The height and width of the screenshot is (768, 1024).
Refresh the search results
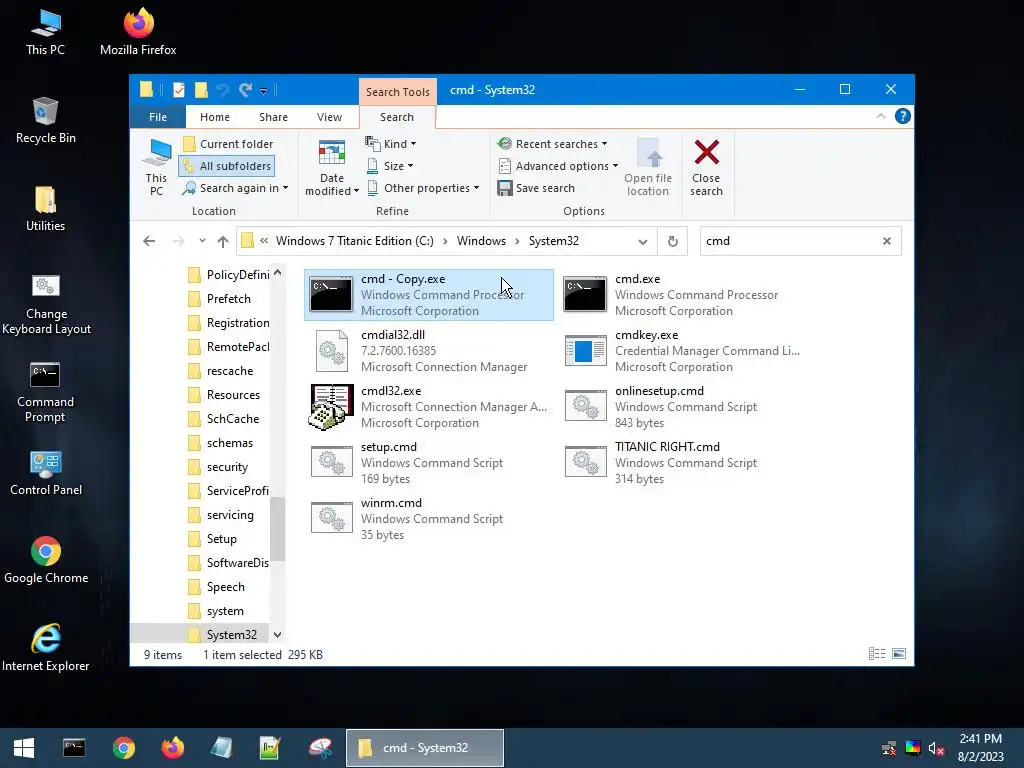[x=673, y=241]
